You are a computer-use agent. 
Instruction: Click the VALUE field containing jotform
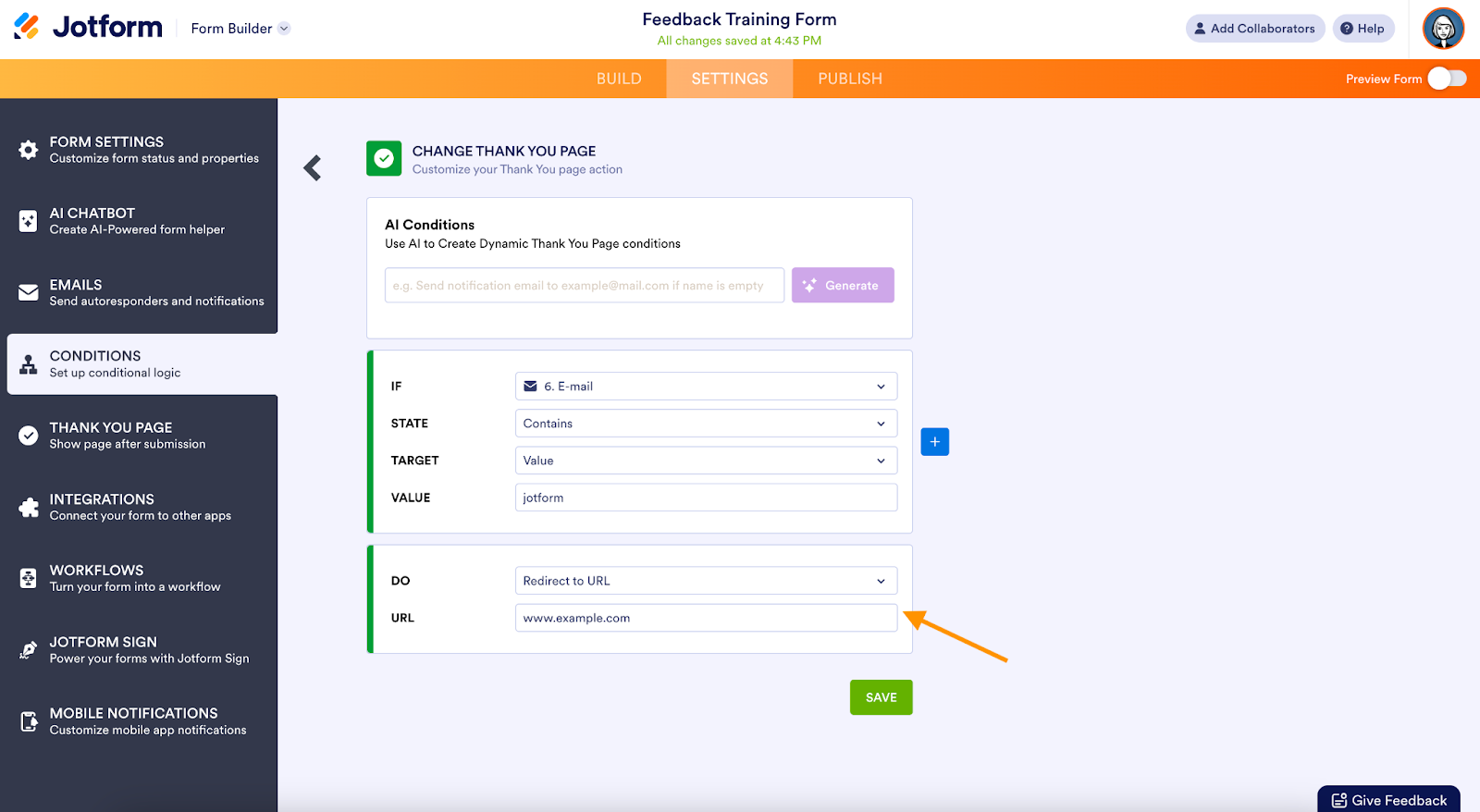pos(706,498)
